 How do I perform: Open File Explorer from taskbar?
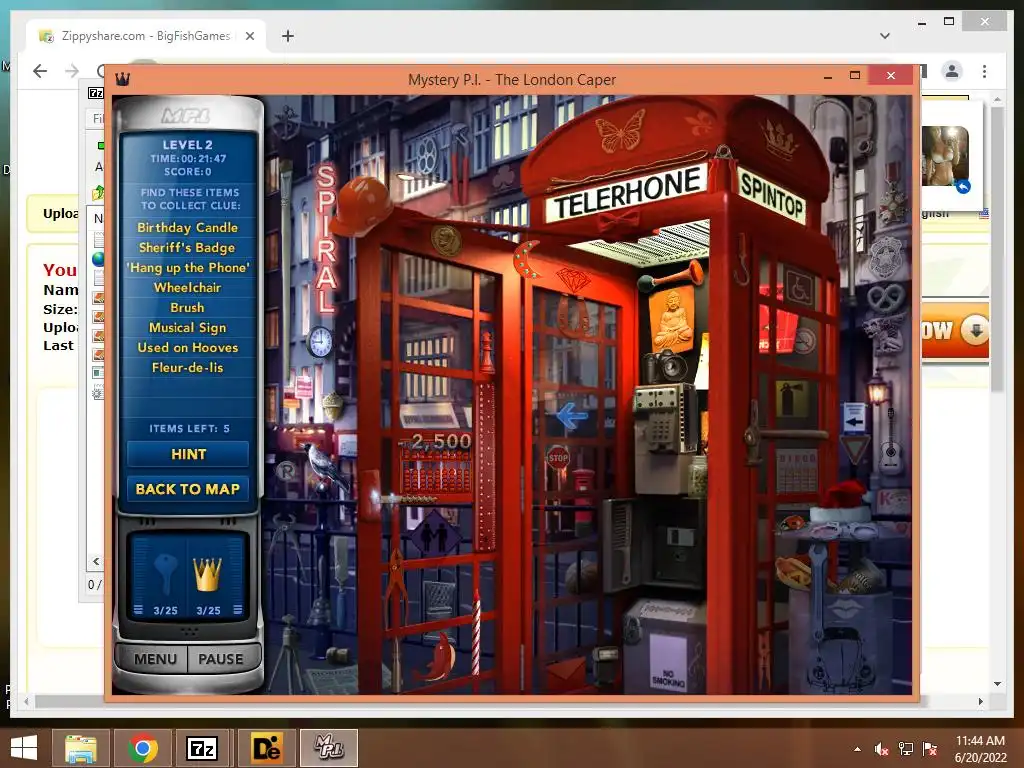tap(81, 748)
